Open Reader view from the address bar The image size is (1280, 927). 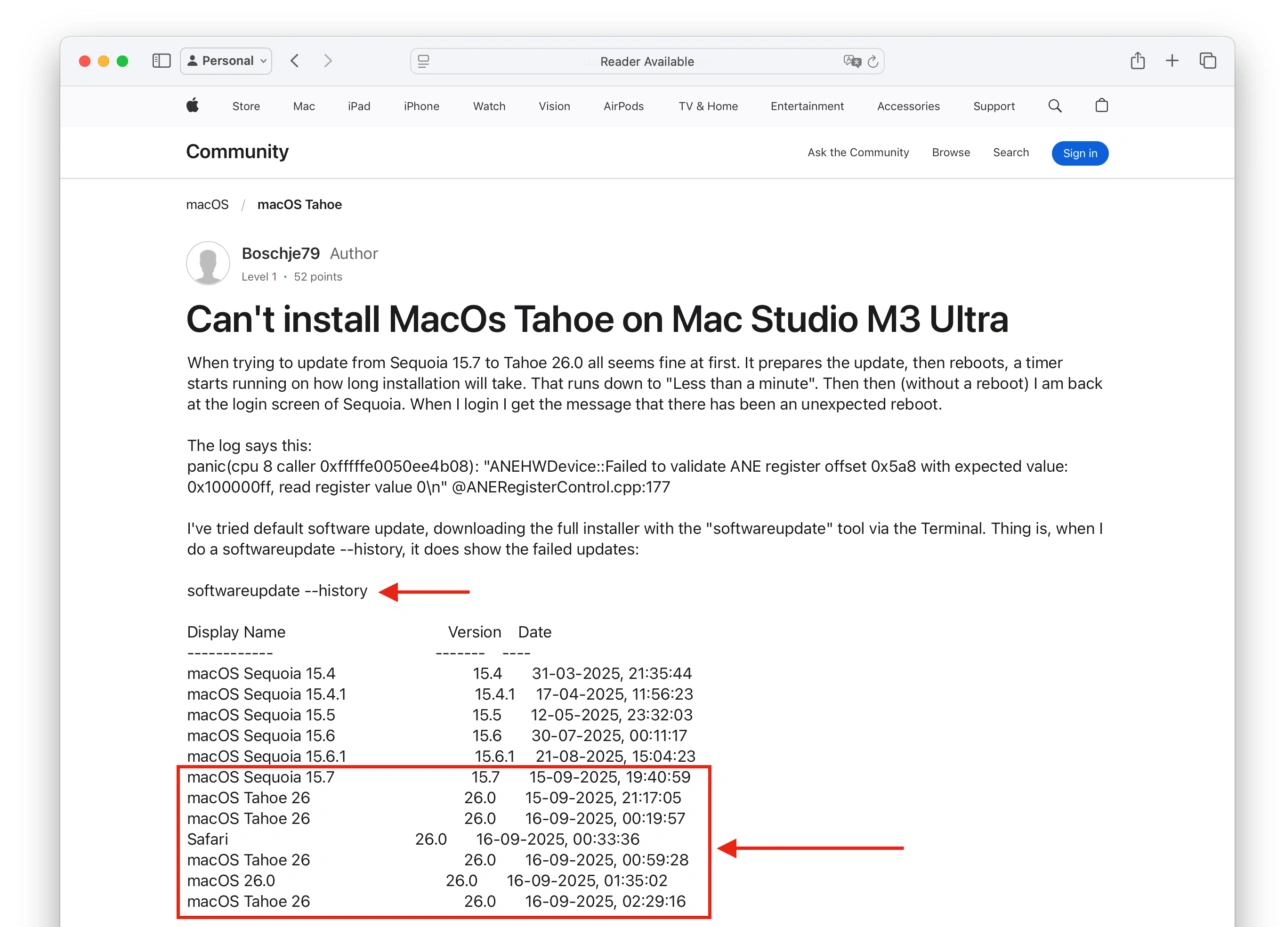pyautogui.click(x=423, y=61)
